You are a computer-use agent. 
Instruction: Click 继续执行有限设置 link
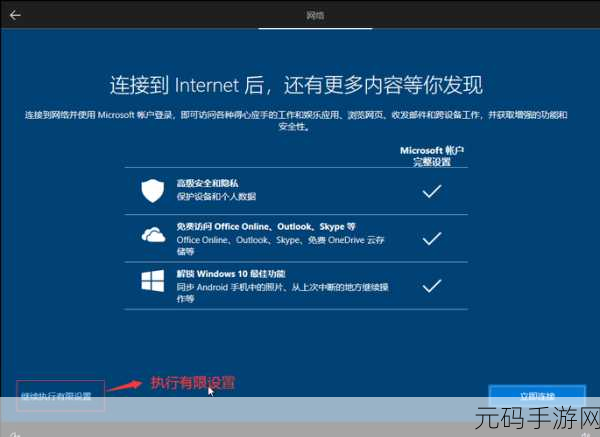pyautogui.click(x=57, y=396)
